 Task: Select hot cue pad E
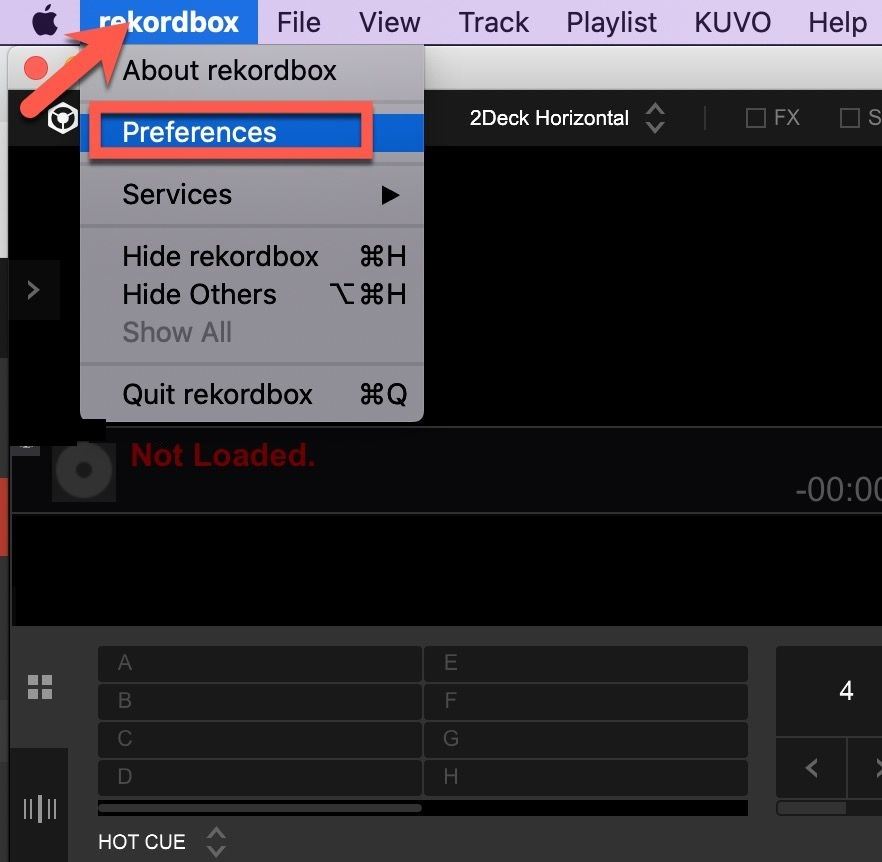click(x=586, y=663)
